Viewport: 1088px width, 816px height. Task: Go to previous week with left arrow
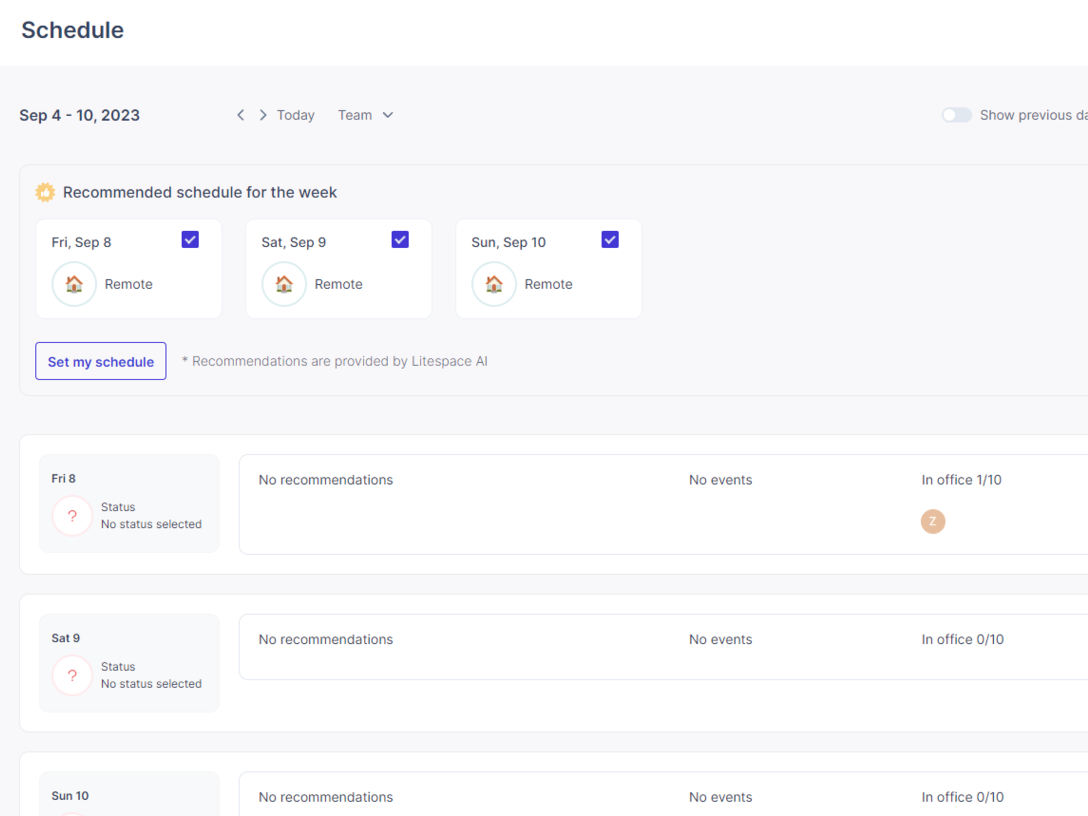240,115
